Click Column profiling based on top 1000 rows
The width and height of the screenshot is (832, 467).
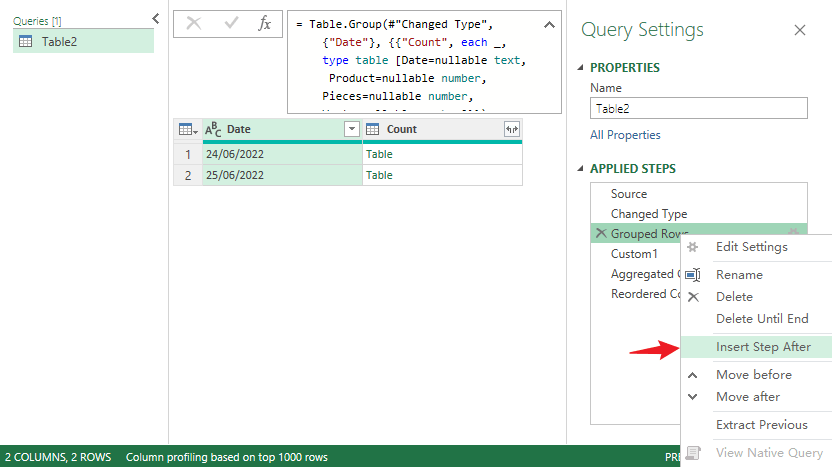(x=227, y=457)
